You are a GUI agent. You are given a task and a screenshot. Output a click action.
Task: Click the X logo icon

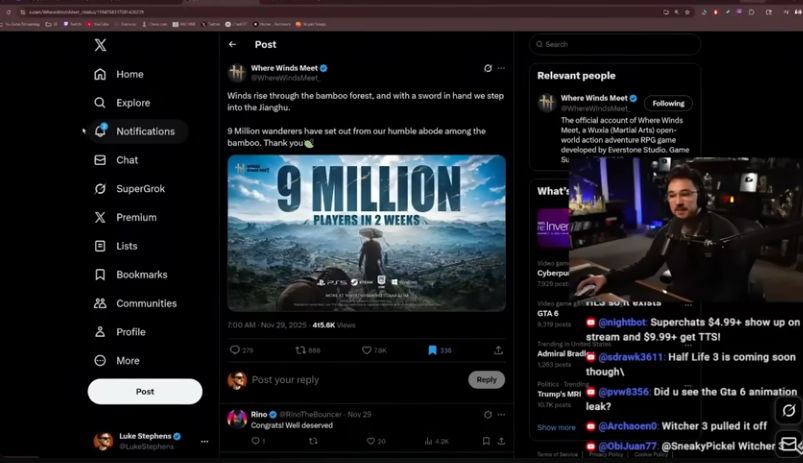point(100,45)
